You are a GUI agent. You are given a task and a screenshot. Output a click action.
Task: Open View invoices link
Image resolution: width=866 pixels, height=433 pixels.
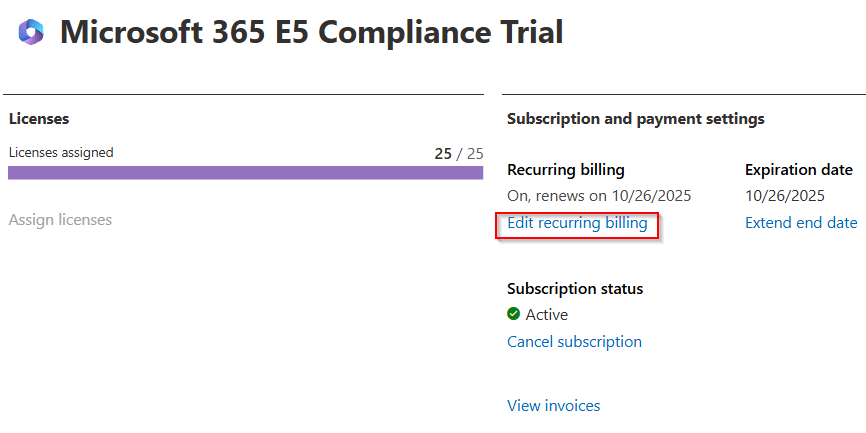coord(553,405)
